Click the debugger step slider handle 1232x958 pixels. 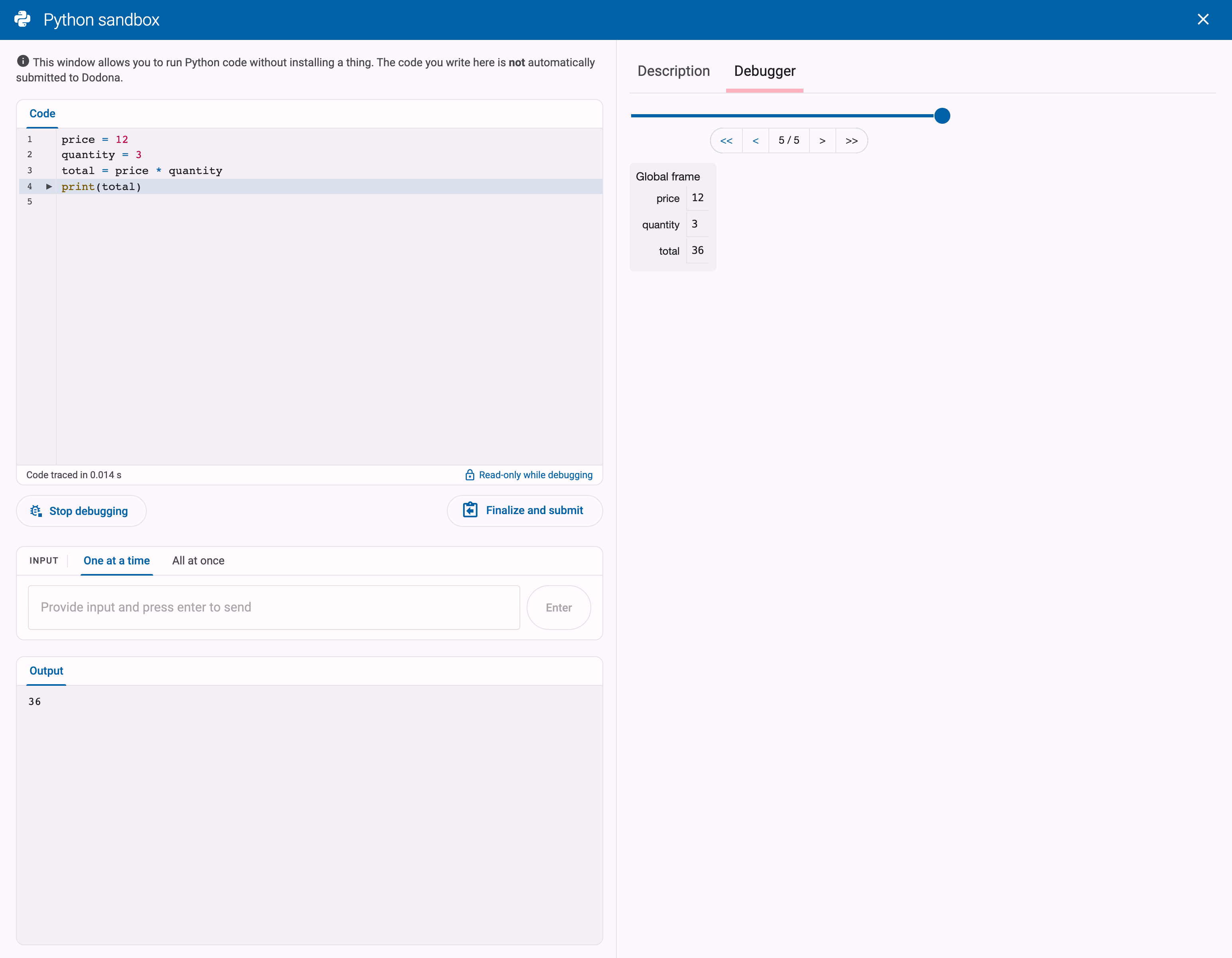(x=942, y=116)
